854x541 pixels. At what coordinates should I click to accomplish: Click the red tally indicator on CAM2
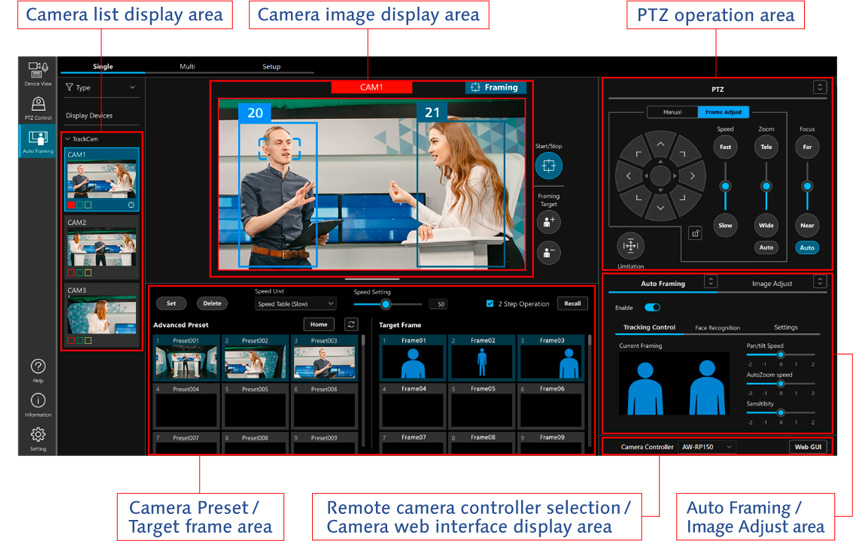tap(71, 272)
